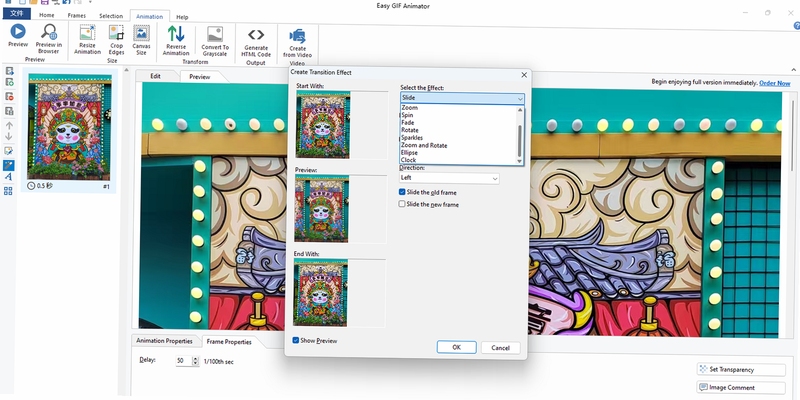Switch to the Help ribbon tab
This screenshot has width=800, height=400.
point(182,17)
